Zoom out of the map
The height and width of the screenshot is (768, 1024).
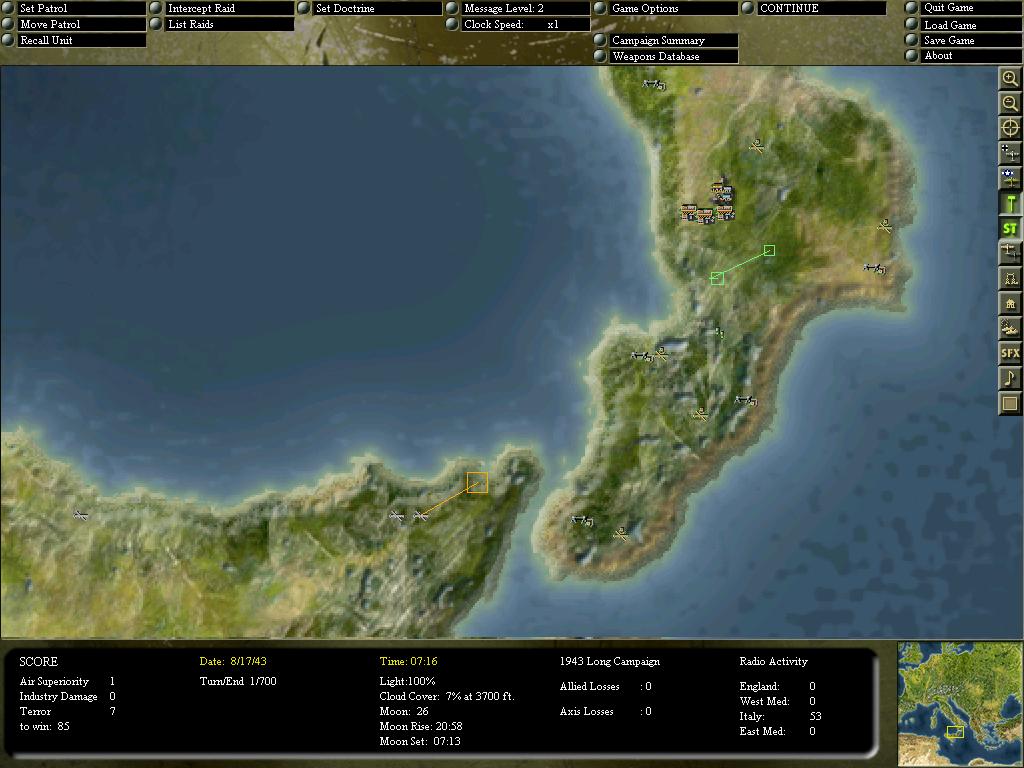[1010, 103]
